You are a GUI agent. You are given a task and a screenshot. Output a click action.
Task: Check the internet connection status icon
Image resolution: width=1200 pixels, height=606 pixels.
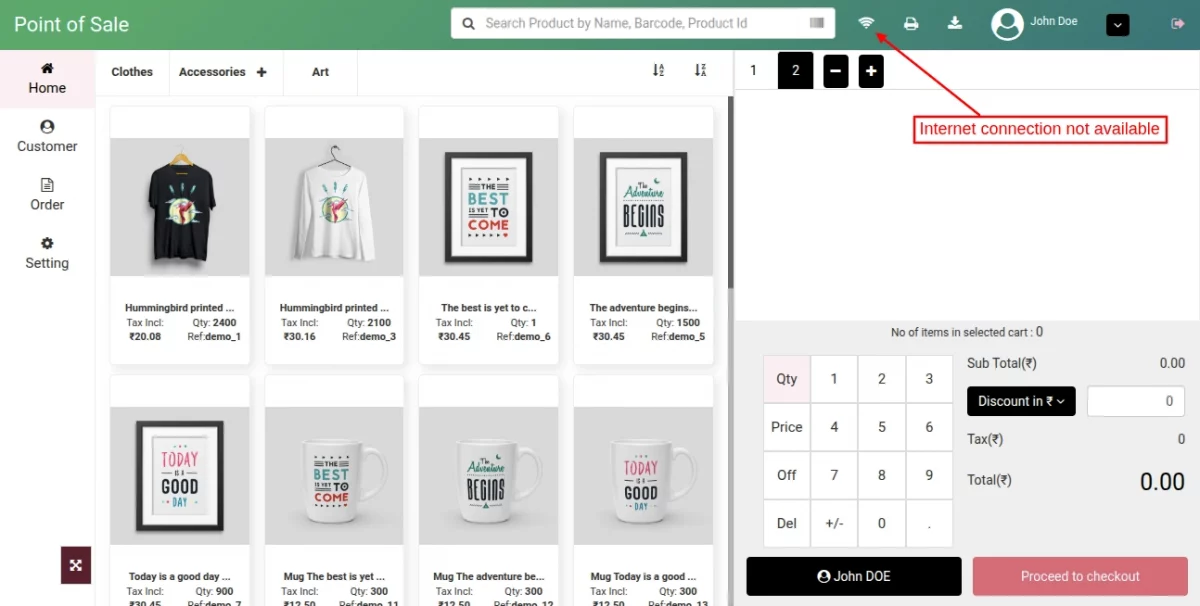(866, 21)
